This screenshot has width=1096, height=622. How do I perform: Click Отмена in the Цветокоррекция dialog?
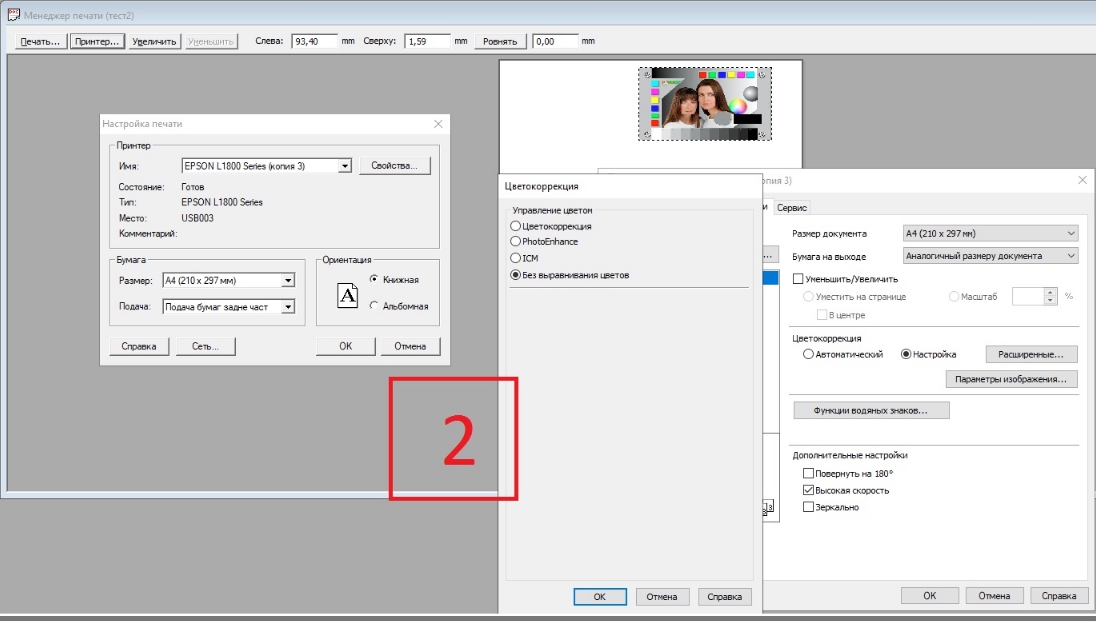(662, 597)
